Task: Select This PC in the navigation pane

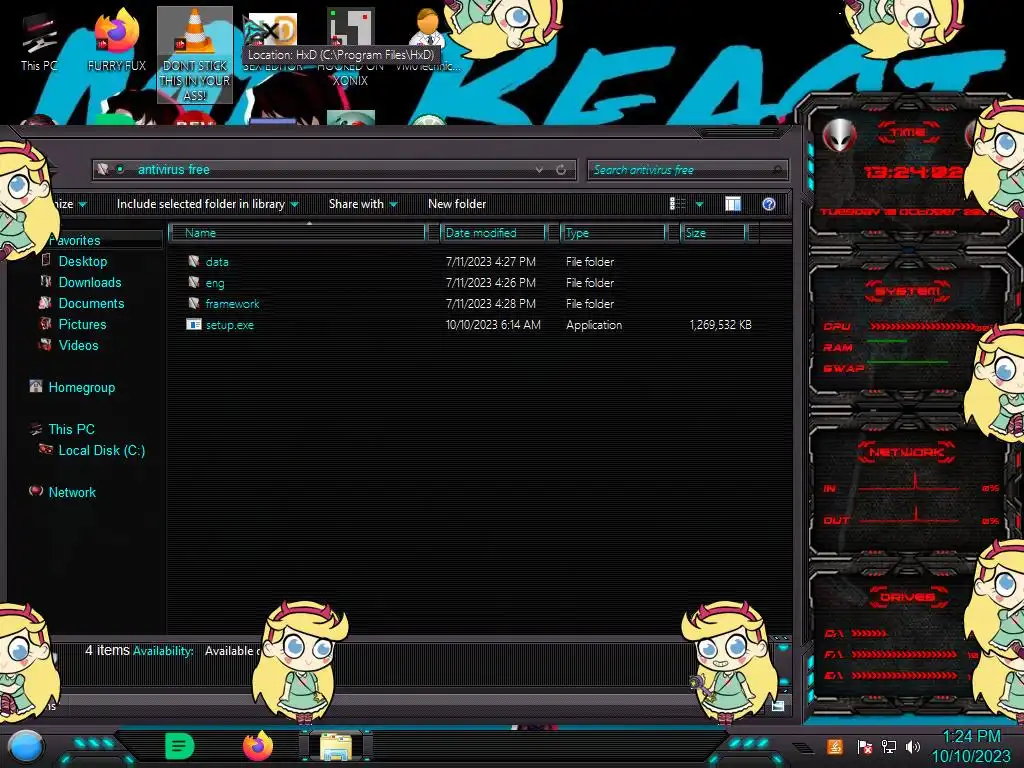Action: pyautogui.click(x=71, y=429)
